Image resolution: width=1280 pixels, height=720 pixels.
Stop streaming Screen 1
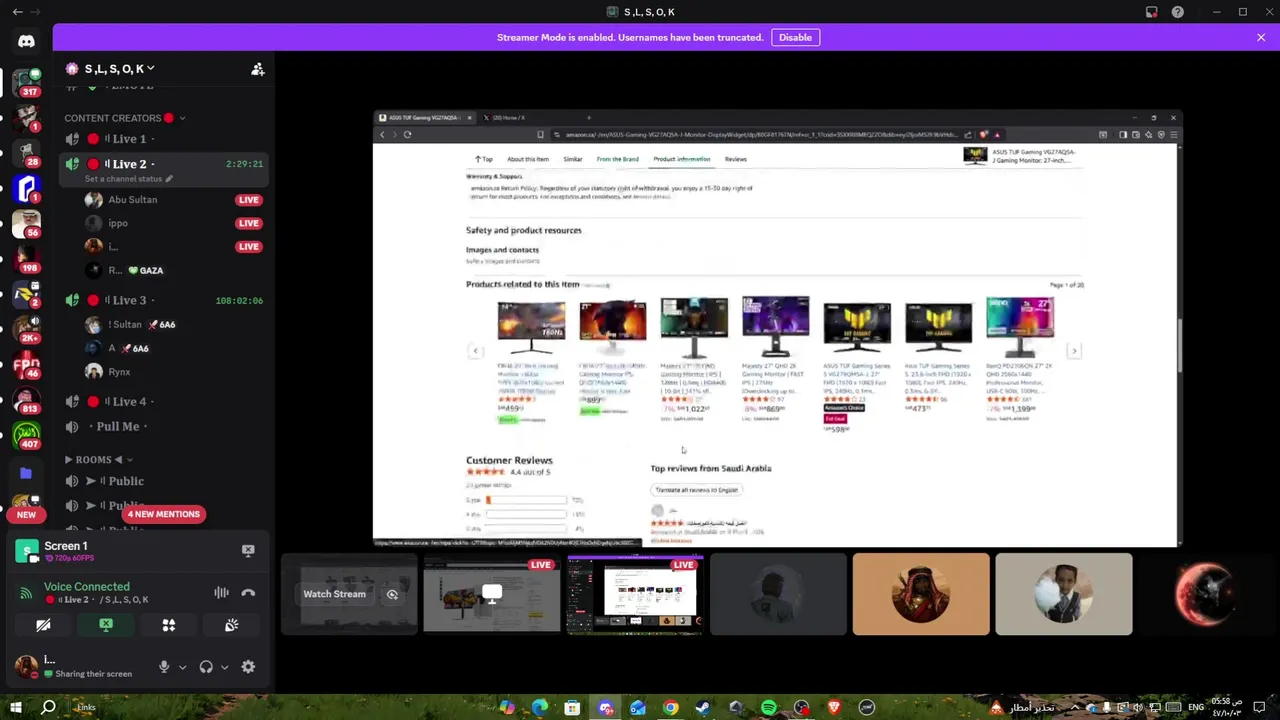pos(248,550)
